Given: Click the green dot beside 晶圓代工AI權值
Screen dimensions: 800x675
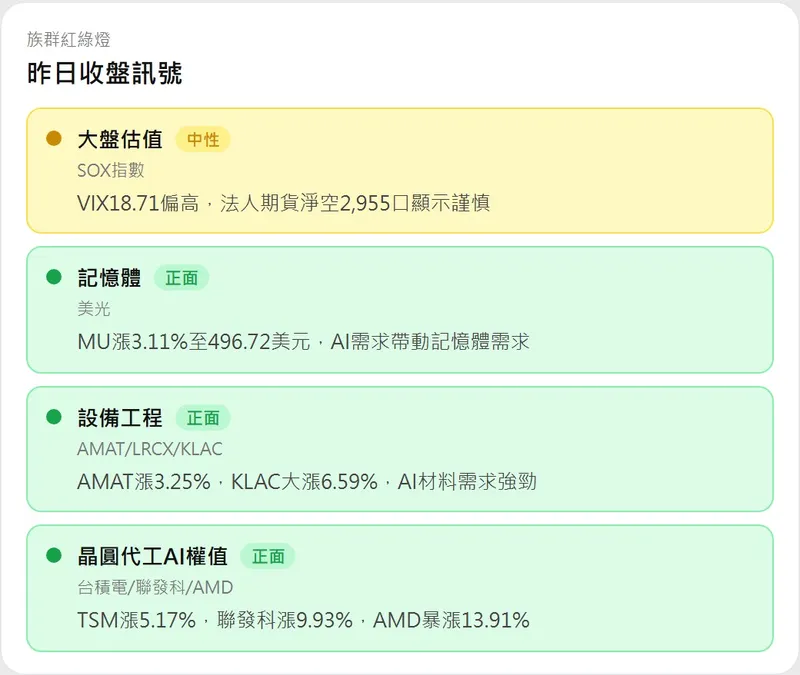Looking at the screenshot, I should 54,555.
